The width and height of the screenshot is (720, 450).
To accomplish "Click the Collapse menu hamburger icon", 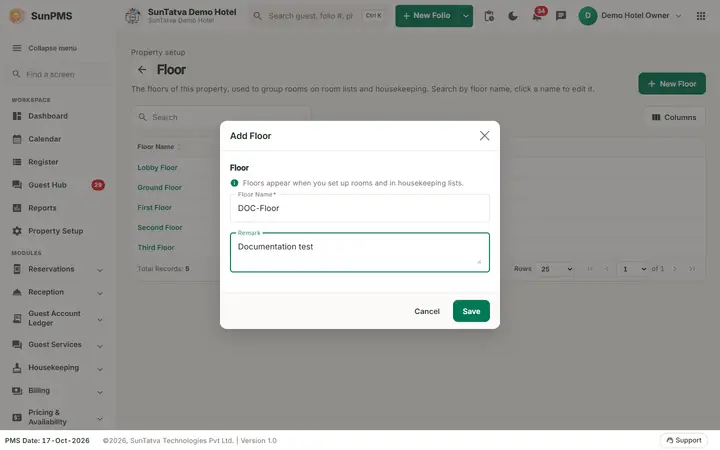I will (x=17, y=48).
